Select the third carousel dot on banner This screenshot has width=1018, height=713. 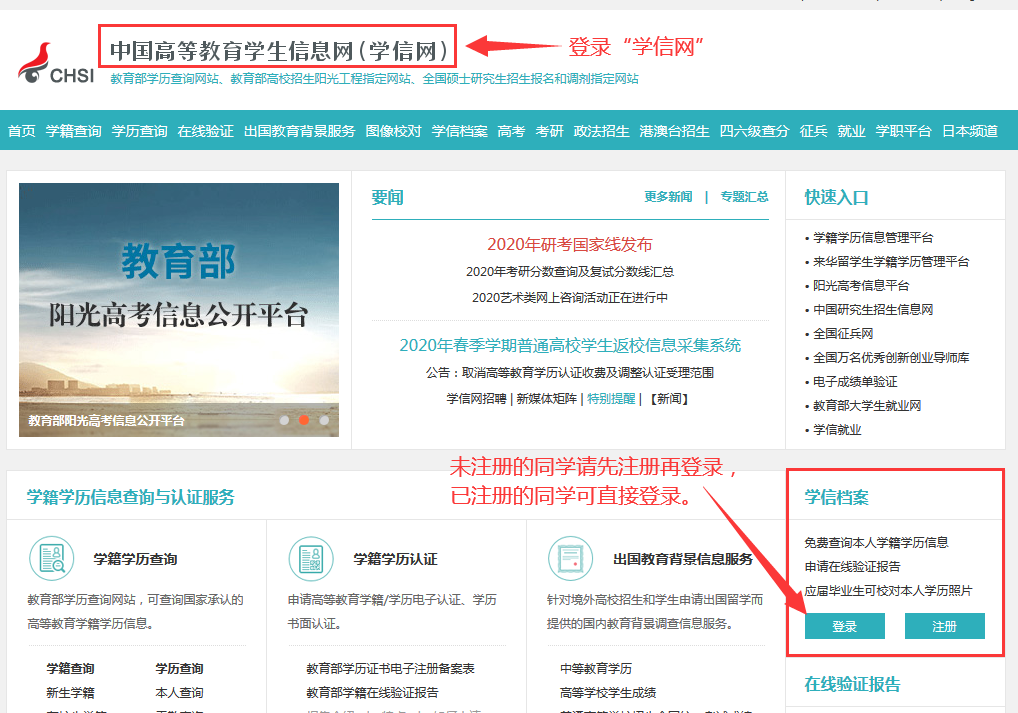[x=324, y=420]
